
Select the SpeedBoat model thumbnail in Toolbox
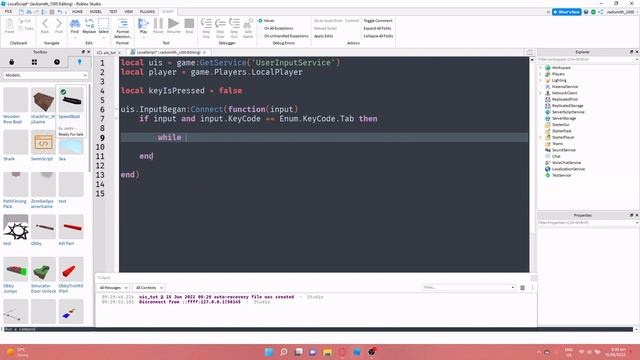coord(71,100)
